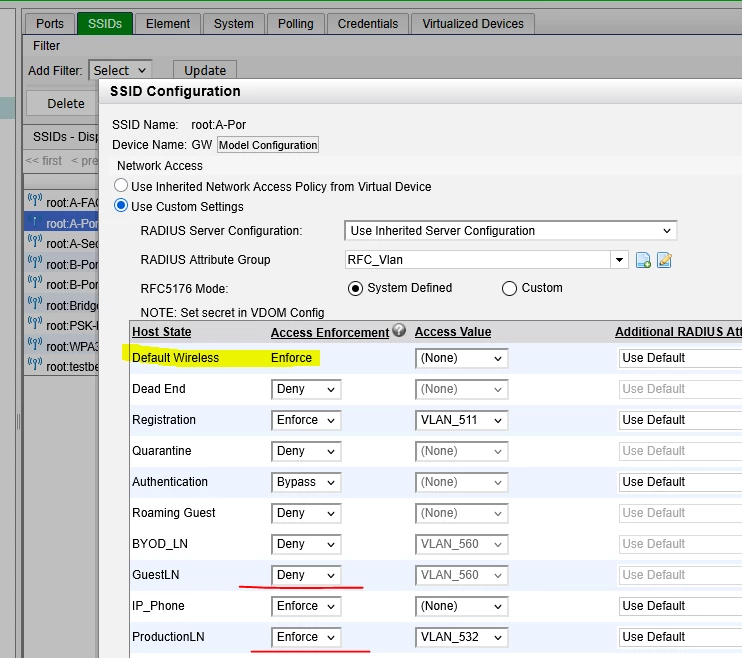Open Model Configuration for device GW
The image size is (742, 658).
tap(268, 145)
